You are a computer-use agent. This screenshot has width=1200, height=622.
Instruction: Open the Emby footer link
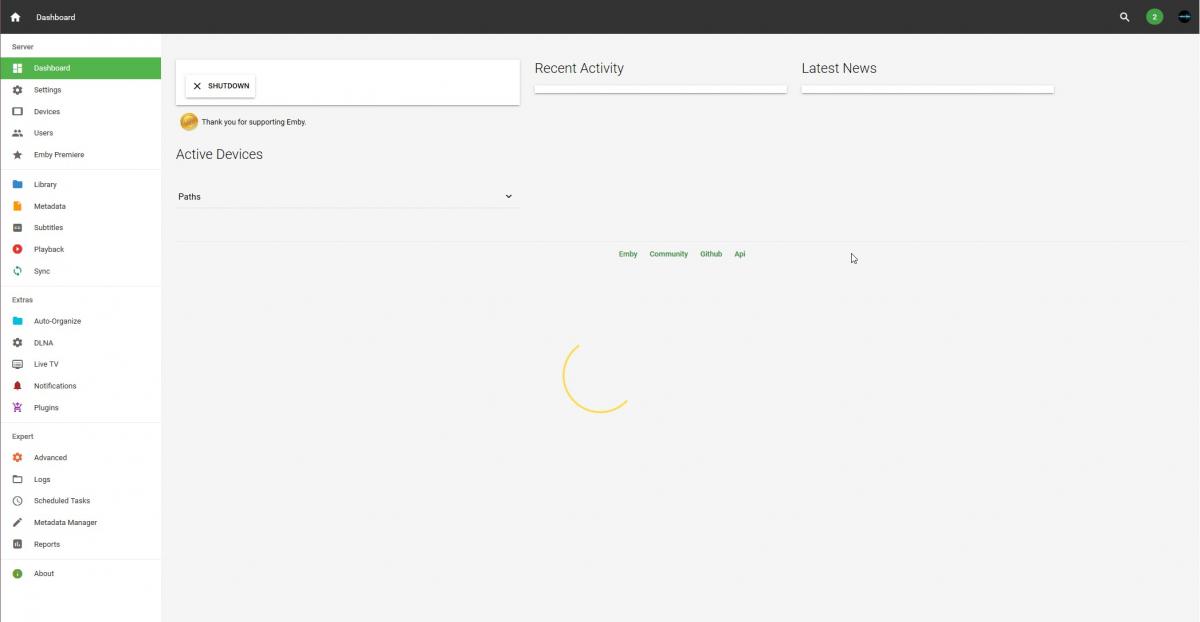(628, 254)
